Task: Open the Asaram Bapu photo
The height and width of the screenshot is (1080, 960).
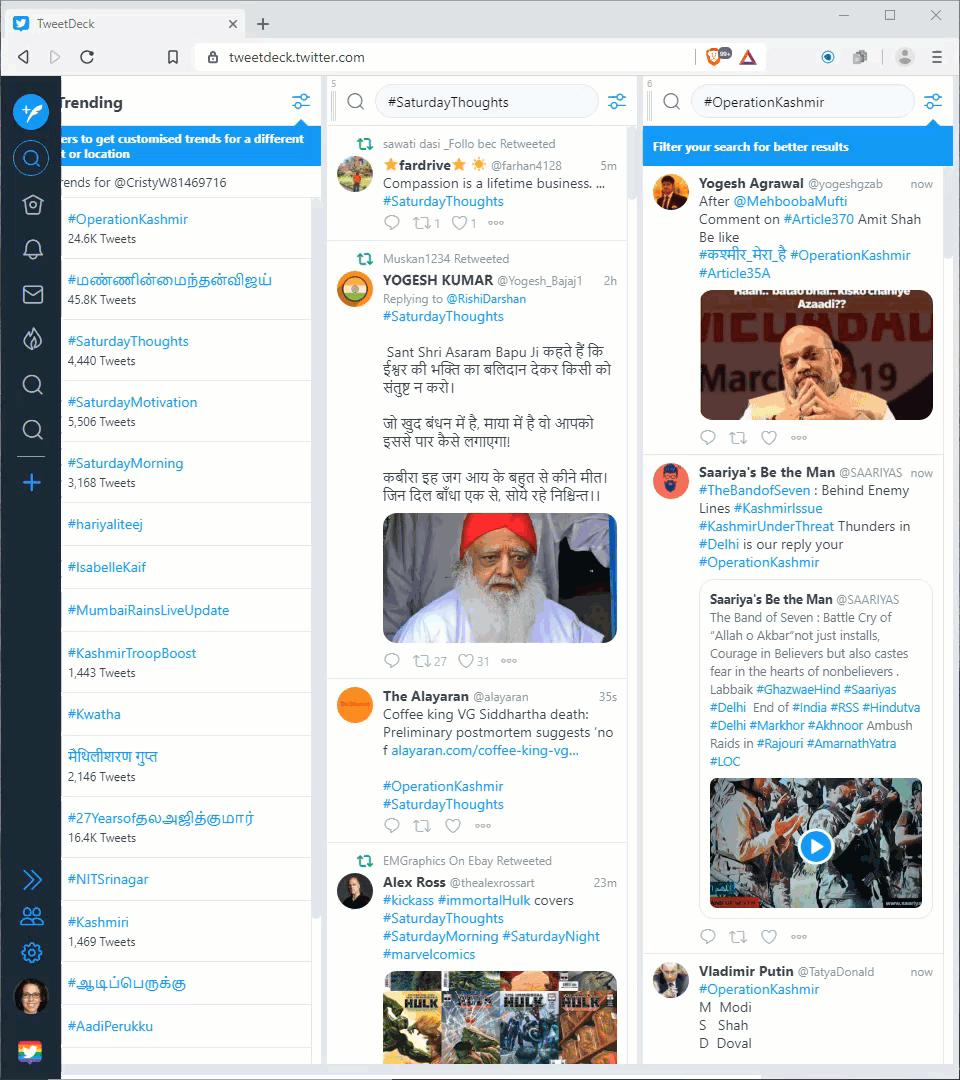Action: click(x=500, y=578)
